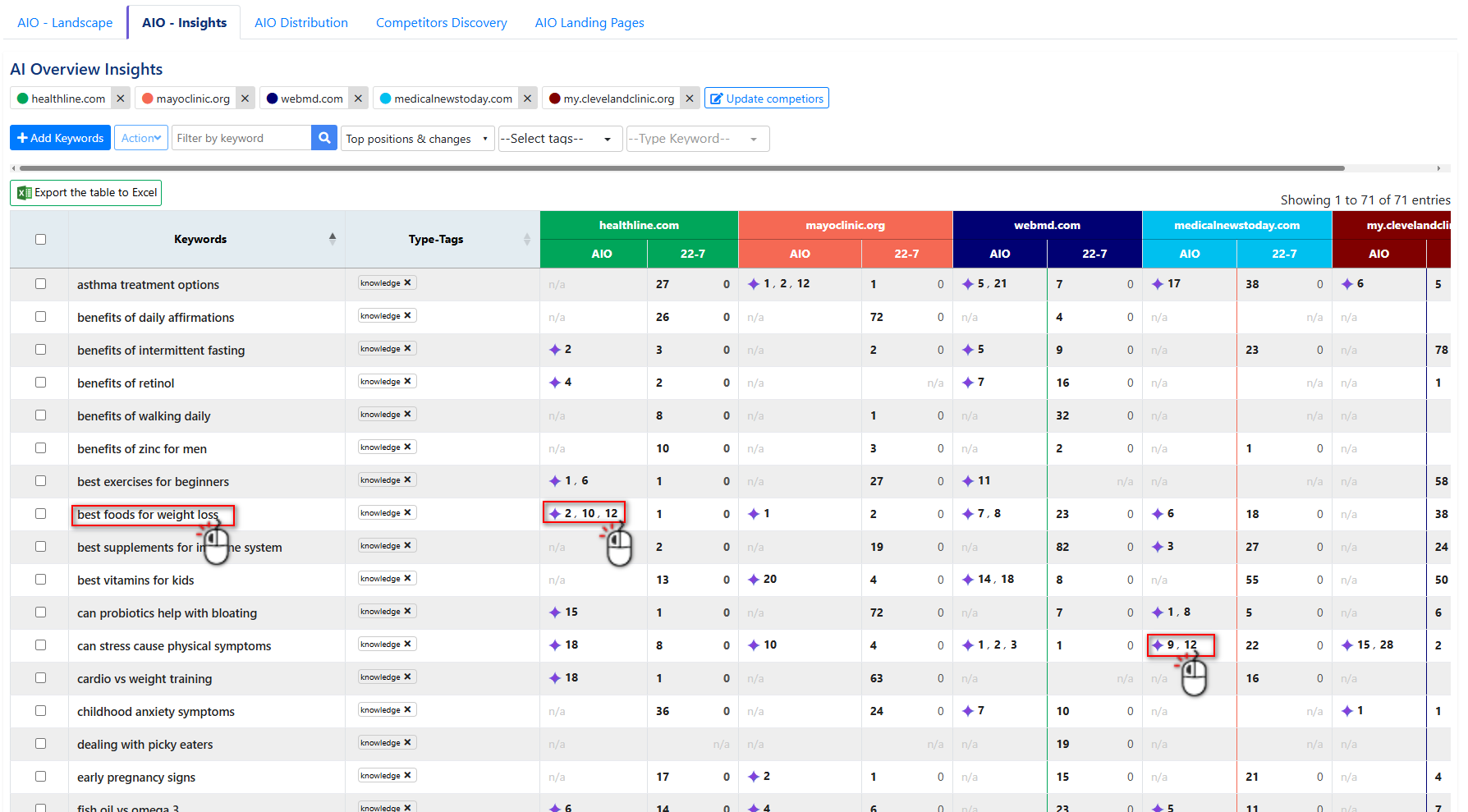Click the healthline.com green color dot
This screenshot has width=1468, height=812.
pos(23,99)
